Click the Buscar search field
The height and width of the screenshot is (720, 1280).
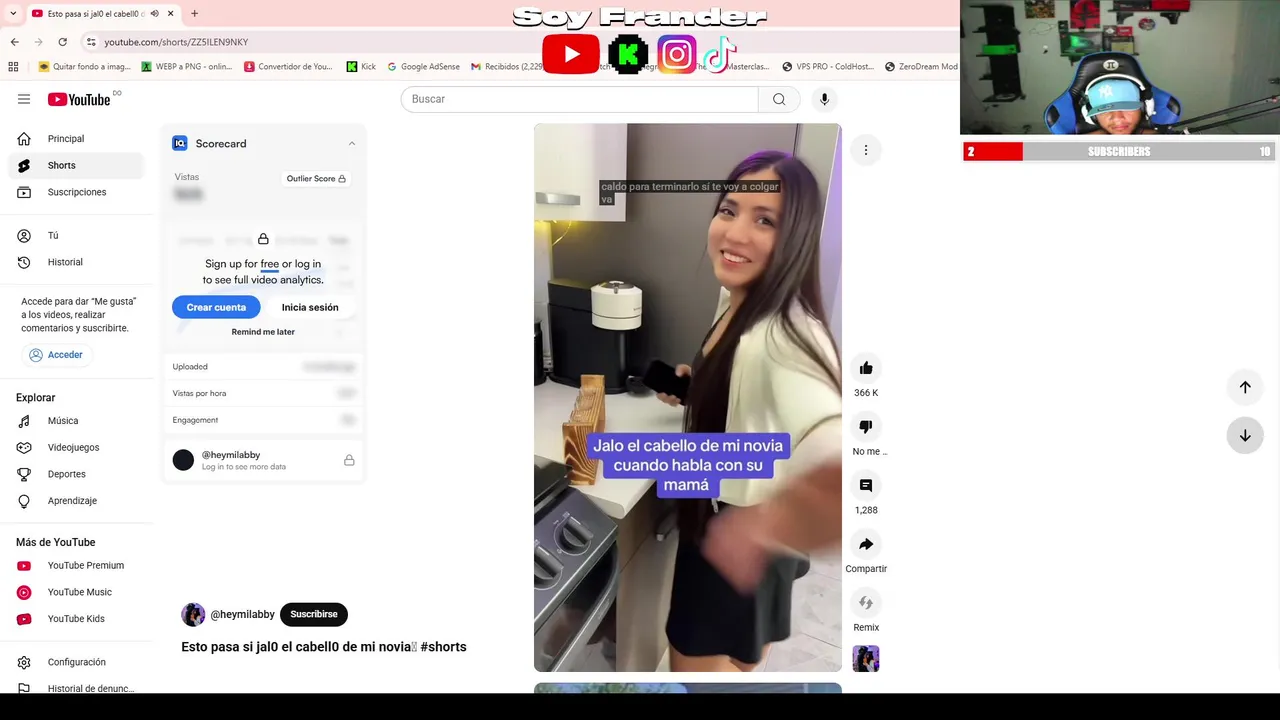click(x=580, y=99)
